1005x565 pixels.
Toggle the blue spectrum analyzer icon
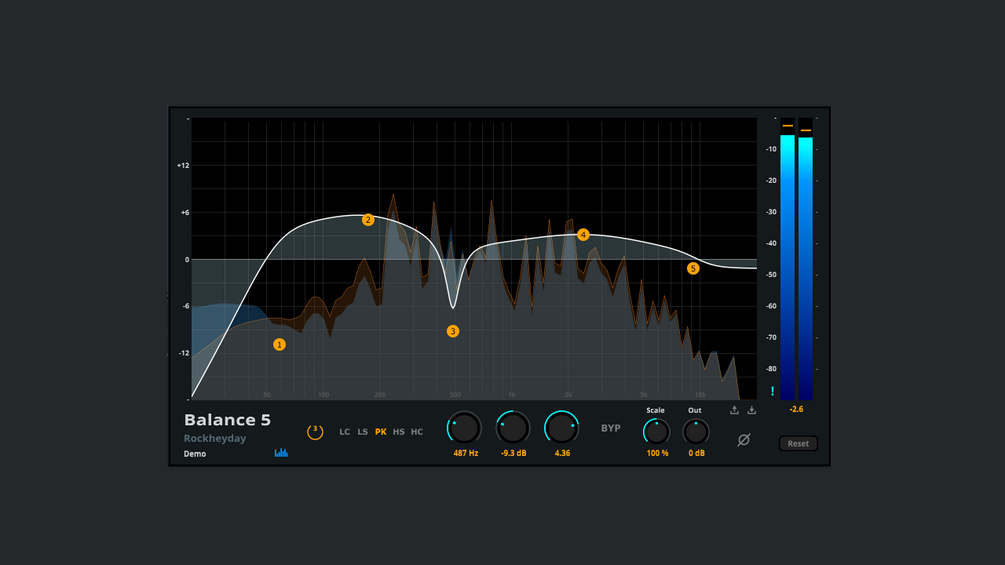pyautogui.click(x=281, y=453)
